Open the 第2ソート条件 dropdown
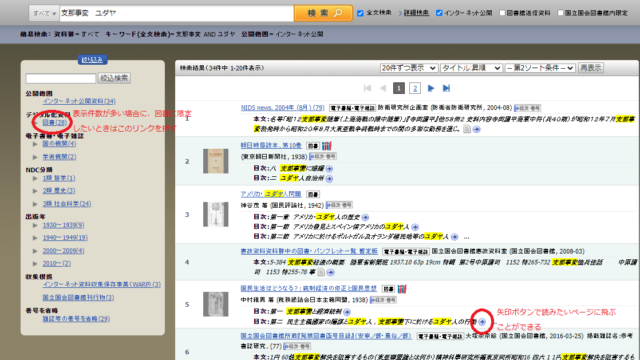The height and width of the screenshot is (360, 640). click(x=540, y=68)
